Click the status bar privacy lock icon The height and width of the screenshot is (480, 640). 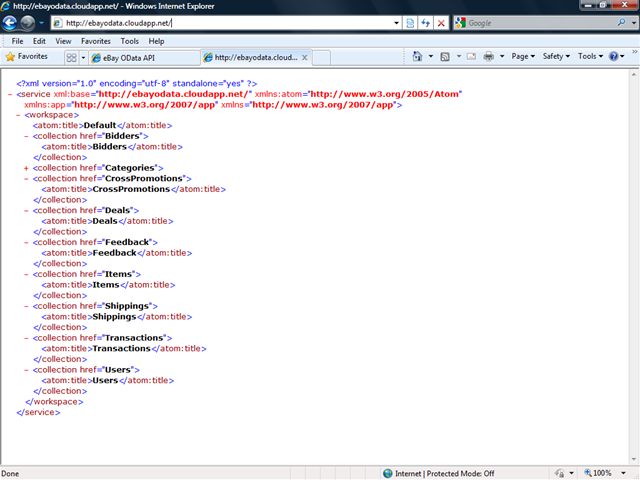click(560, 473)
